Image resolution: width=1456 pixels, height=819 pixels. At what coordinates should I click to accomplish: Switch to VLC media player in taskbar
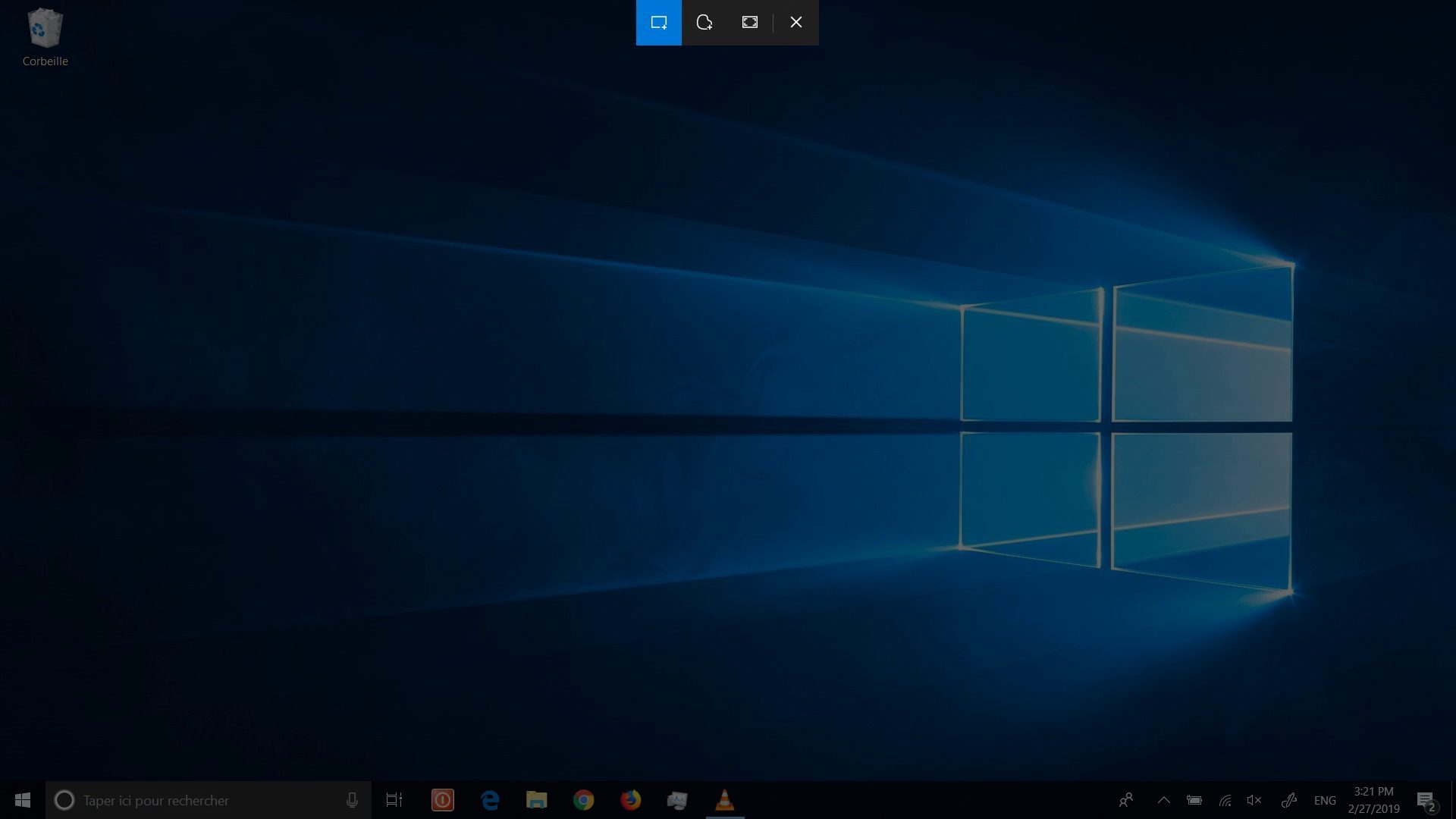point(725,800)
